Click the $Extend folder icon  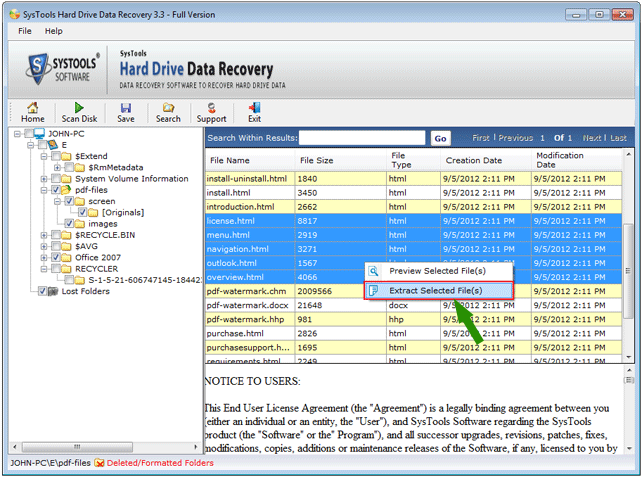click(66, 156)
